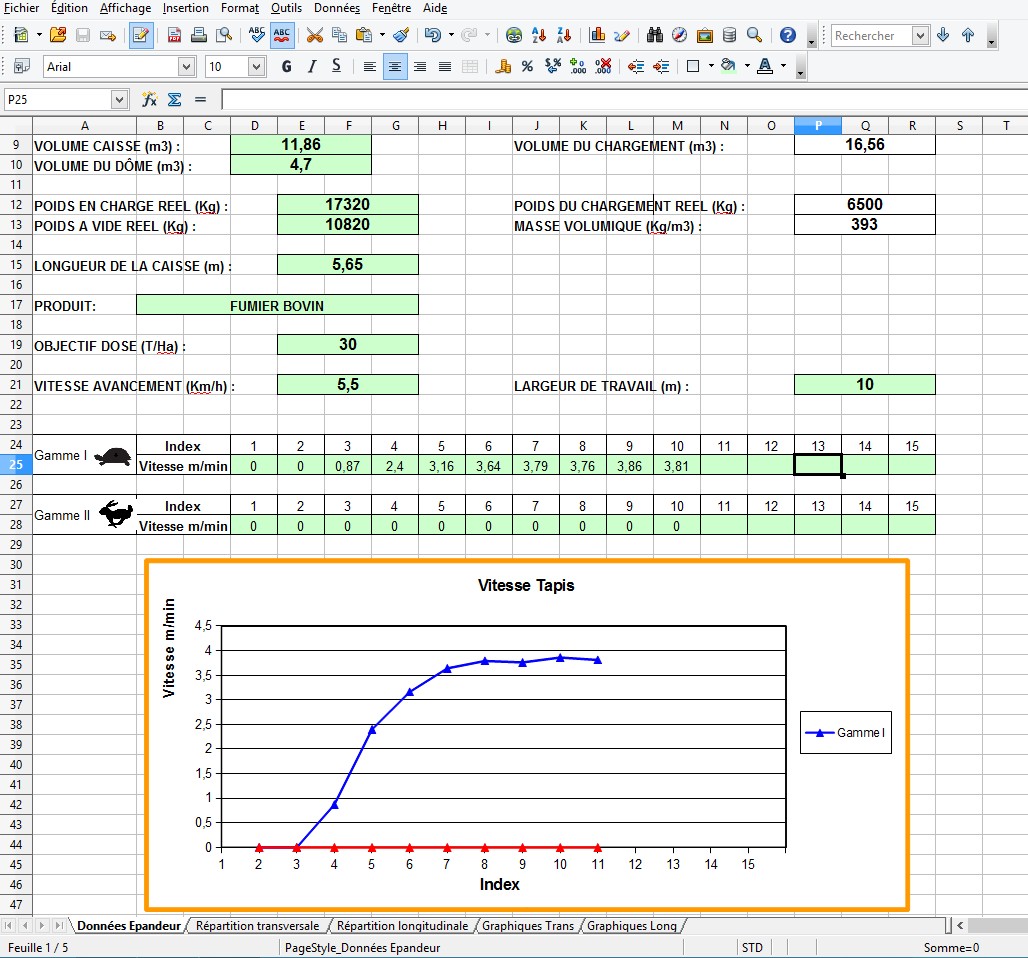This screenshot has width=1028, height=958.
Task: Toggle Edit File mode button
Action: (141, 35)
